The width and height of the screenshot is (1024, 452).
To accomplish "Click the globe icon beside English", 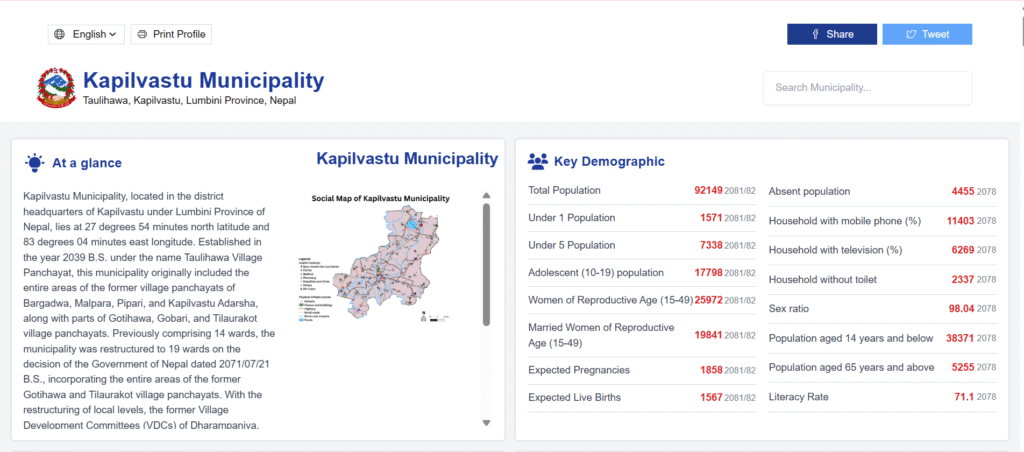I will tap(60, 34).
